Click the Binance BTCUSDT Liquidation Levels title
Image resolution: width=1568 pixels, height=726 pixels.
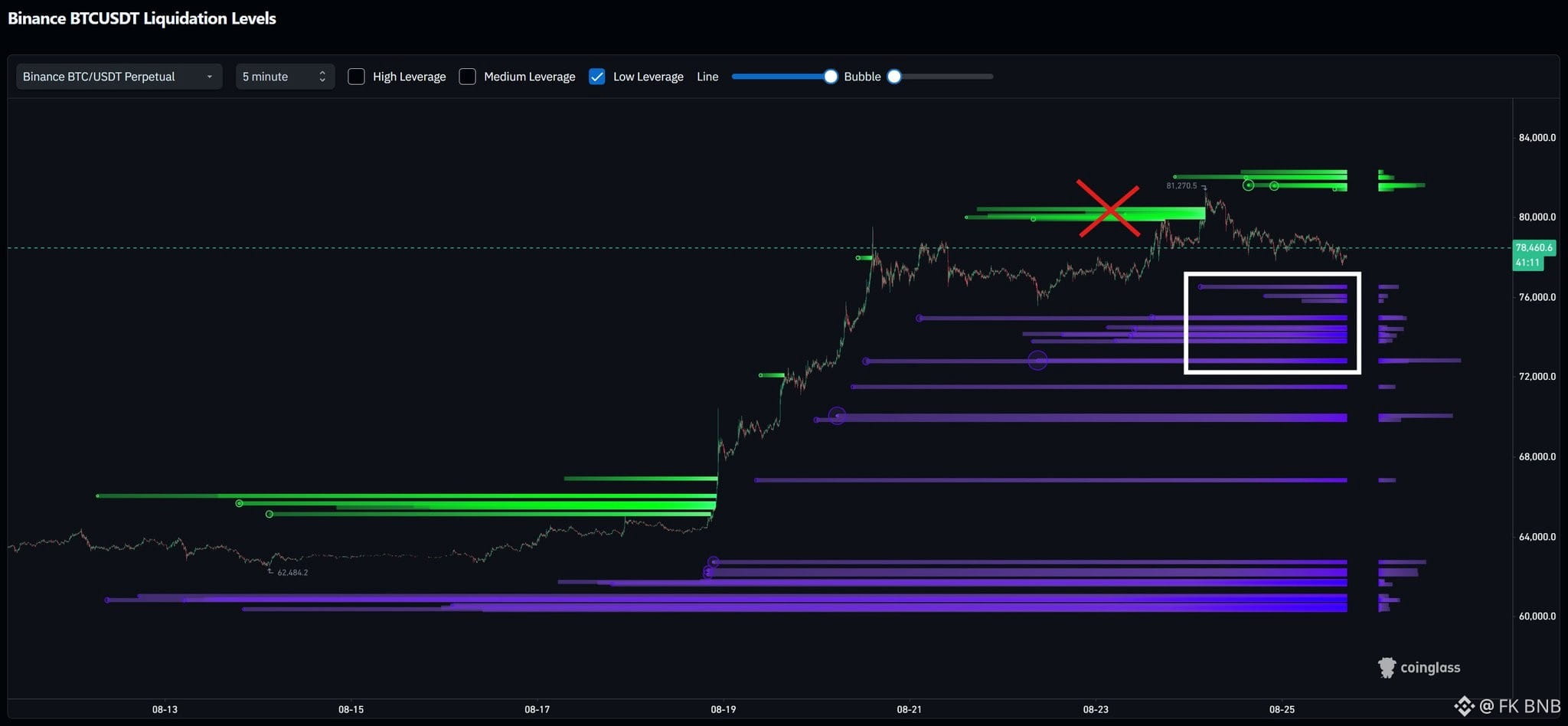click(x=142, y=18)
